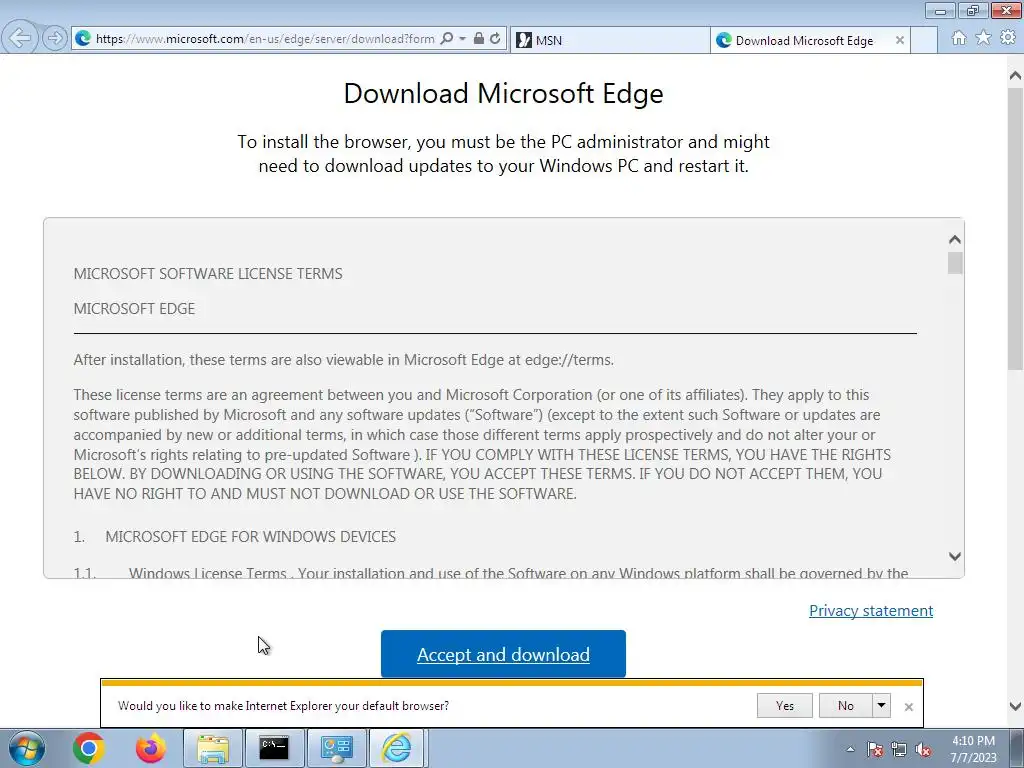This screenshot has width=1024, height=768.
Task: Open the Windows Start menu orb
Action: click(x=26, y=748)
